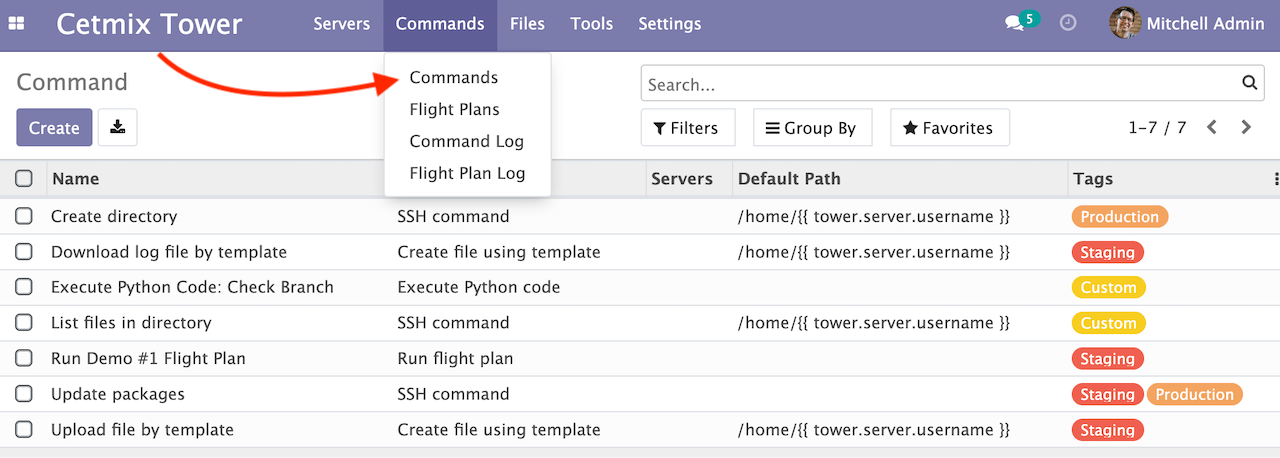The height and width of the screenshot is (458, 1280).
Task: Check the Upload file by template checkbox
Action: pos(24,430)
